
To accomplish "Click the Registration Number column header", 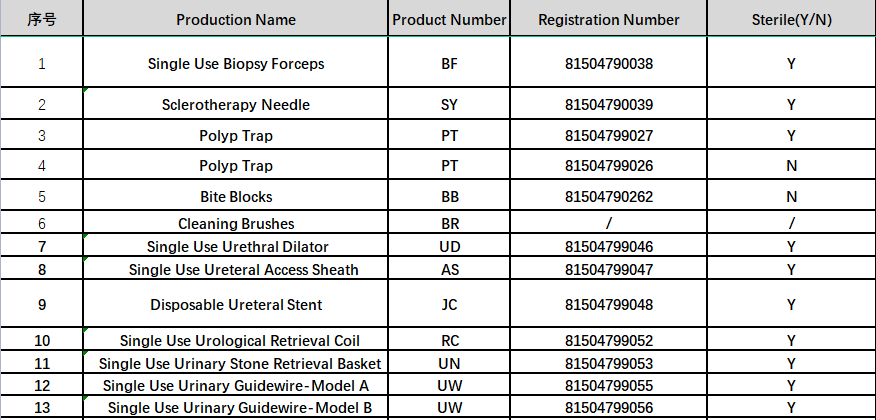I will (608, 20).
